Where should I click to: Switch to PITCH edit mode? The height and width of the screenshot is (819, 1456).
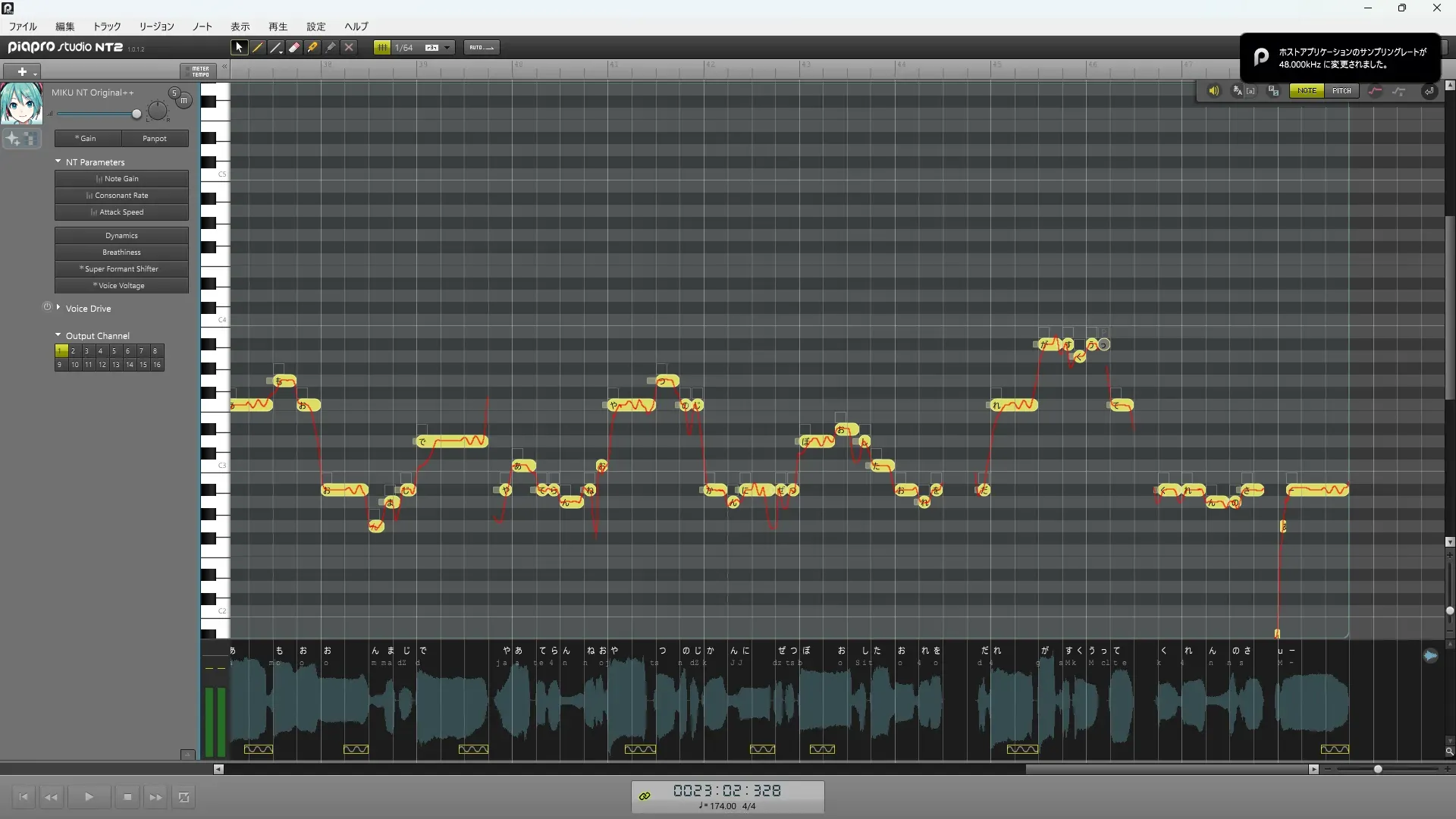pos(1341,91)
